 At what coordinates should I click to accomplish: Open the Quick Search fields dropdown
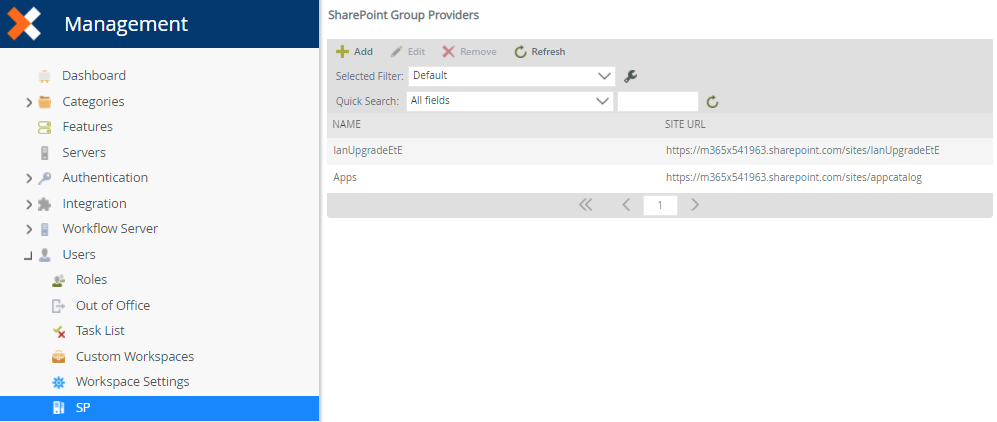pos(509,101)
